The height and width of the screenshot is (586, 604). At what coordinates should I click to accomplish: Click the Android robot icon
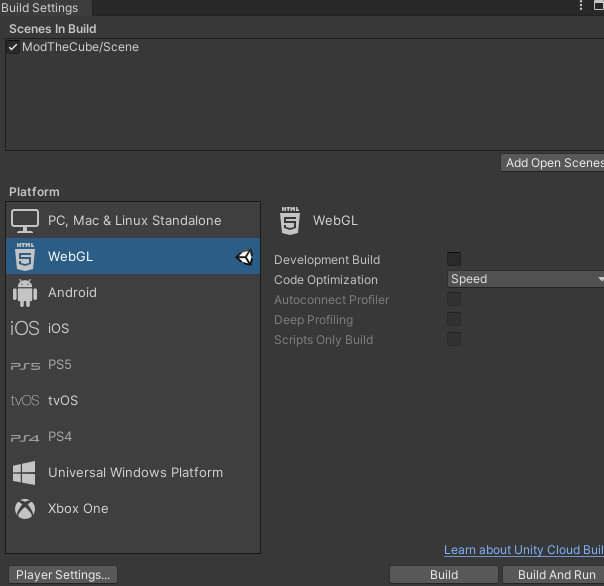25,293
